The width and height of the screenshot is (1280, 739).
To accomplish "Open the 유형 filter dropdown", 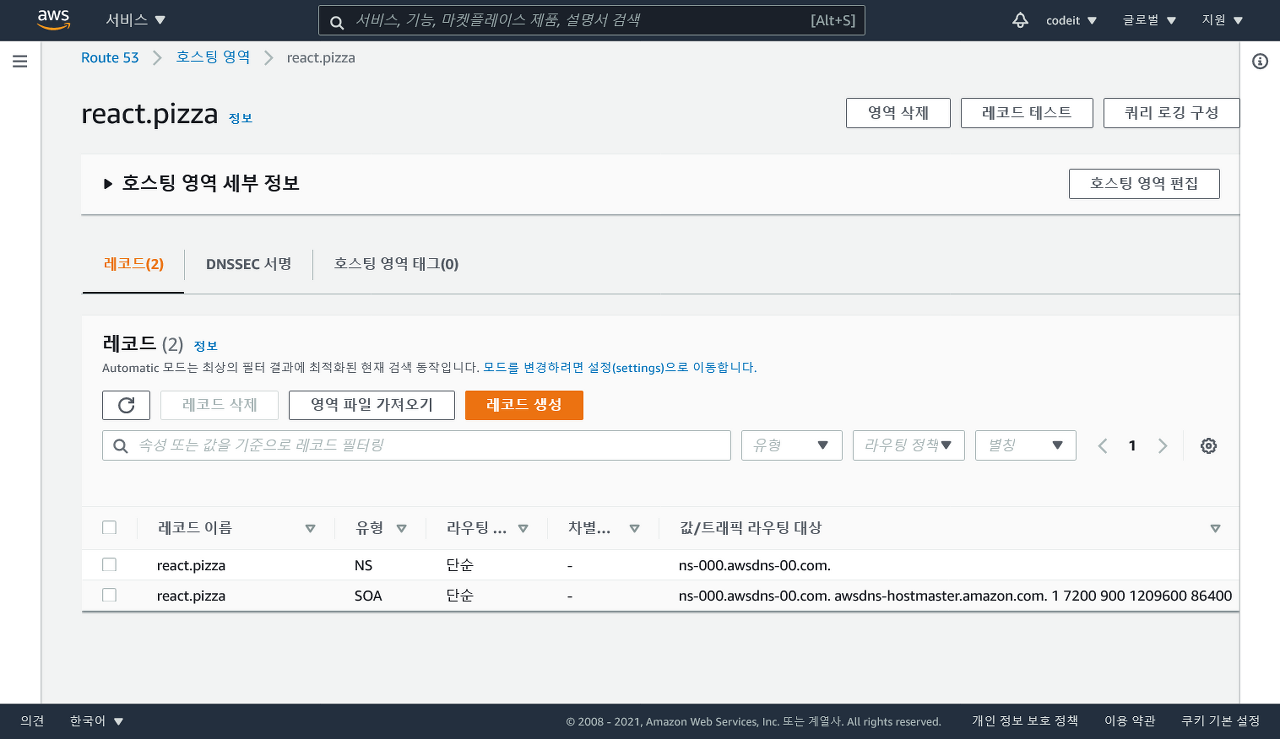I will click(x=791, y=445).
